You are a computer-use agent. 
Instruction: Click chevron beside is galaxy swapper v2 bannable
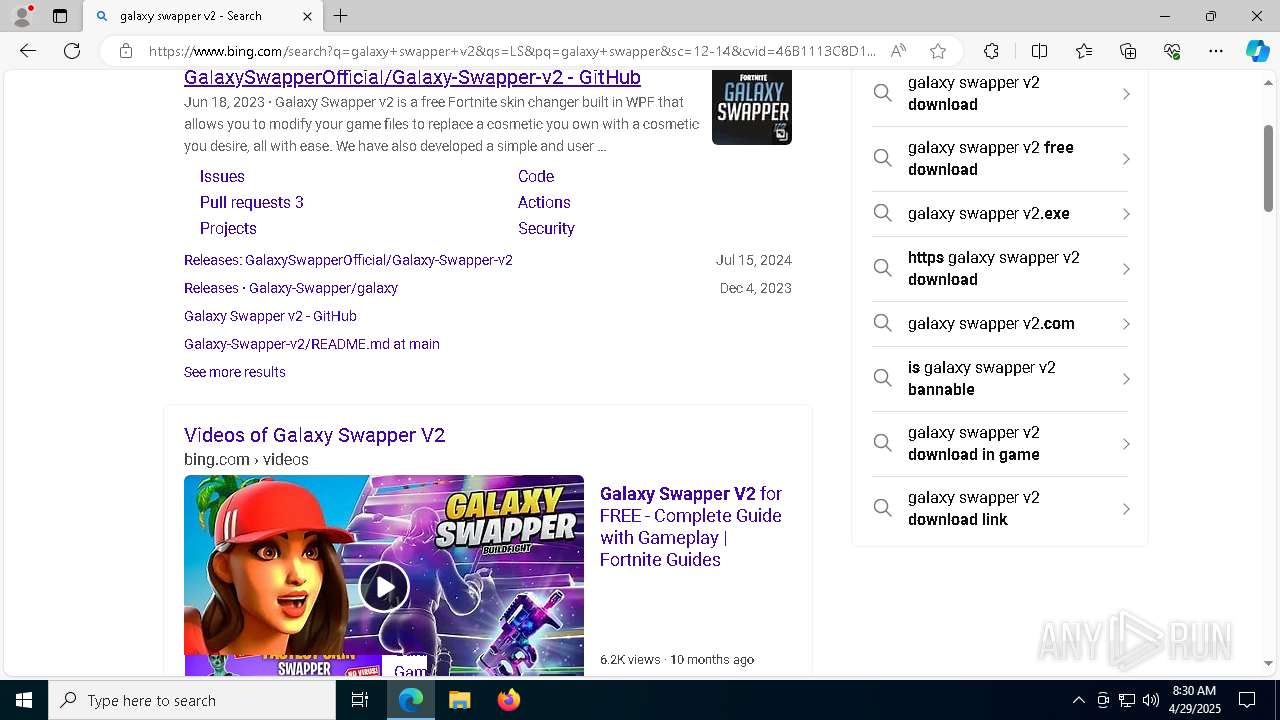1126,379
